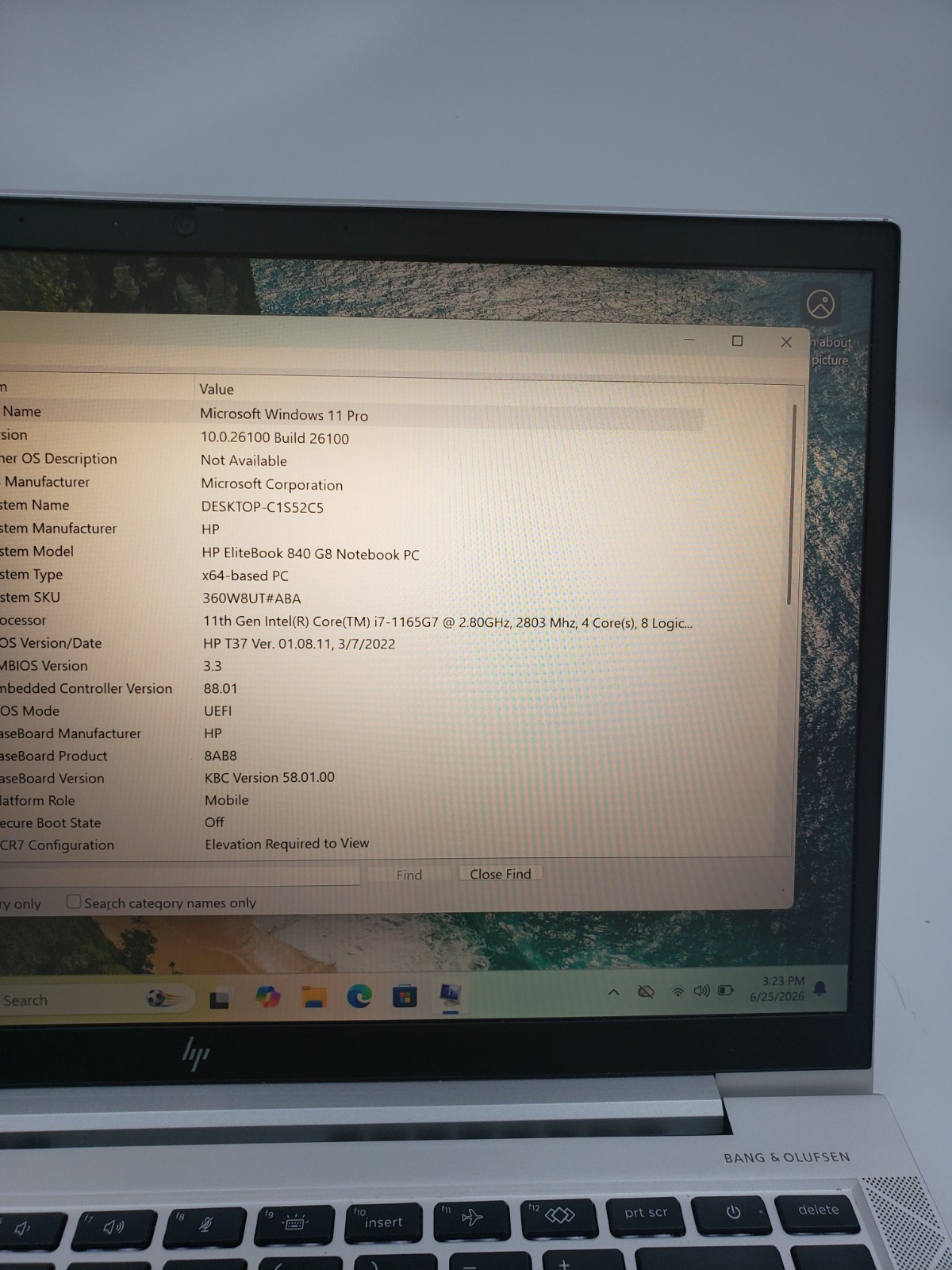The height and width of the screenshot is (1270, 952).
Task: Select the 'Elevation Required to View' value
Action: (x=287, y=844)
